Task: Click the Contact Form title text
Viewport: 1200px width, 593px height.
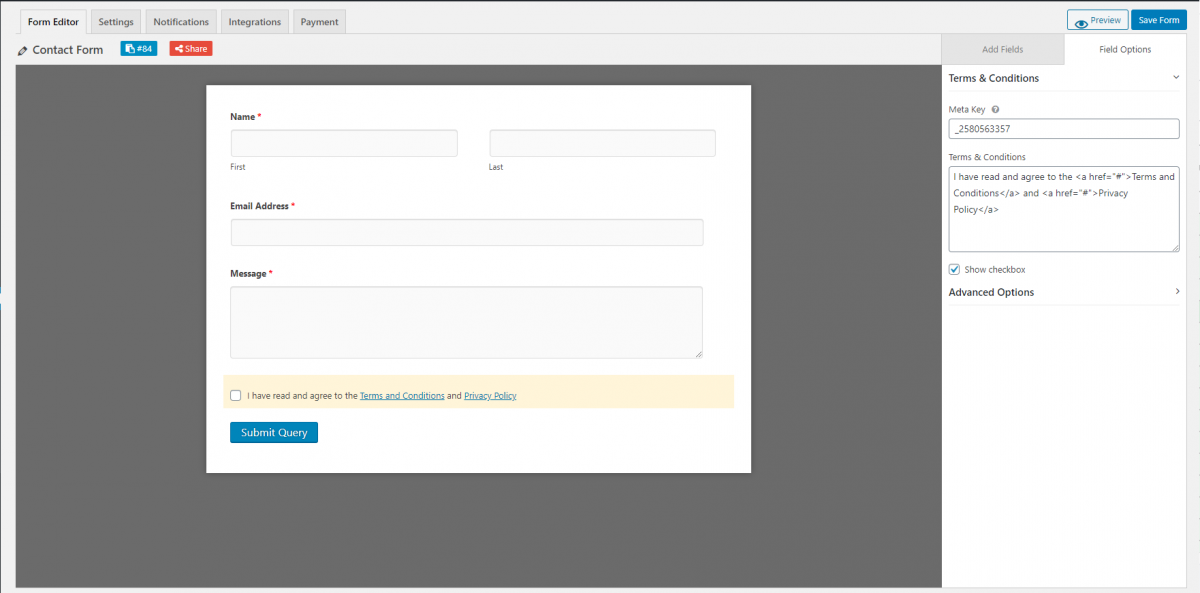Action: tap(68, 50)
